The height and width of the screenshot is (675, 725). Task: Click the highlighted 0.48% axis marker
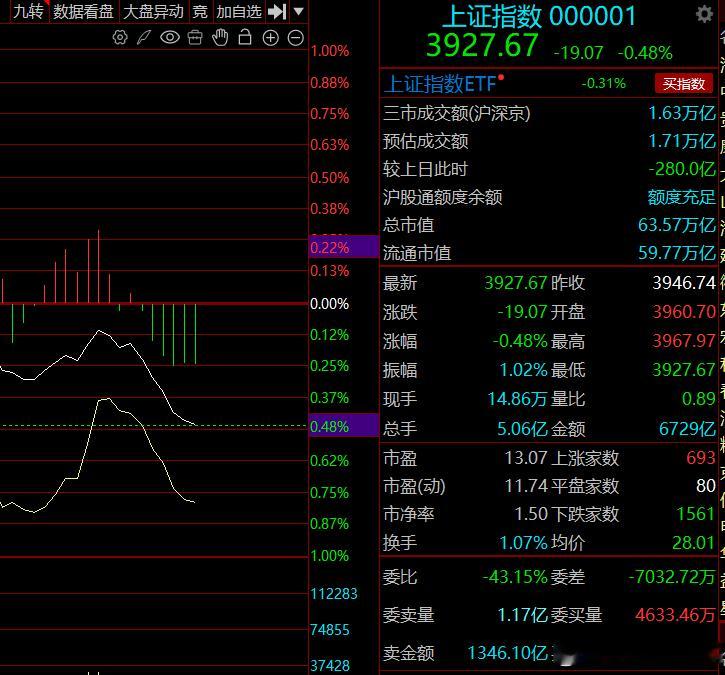coord(344,426)
